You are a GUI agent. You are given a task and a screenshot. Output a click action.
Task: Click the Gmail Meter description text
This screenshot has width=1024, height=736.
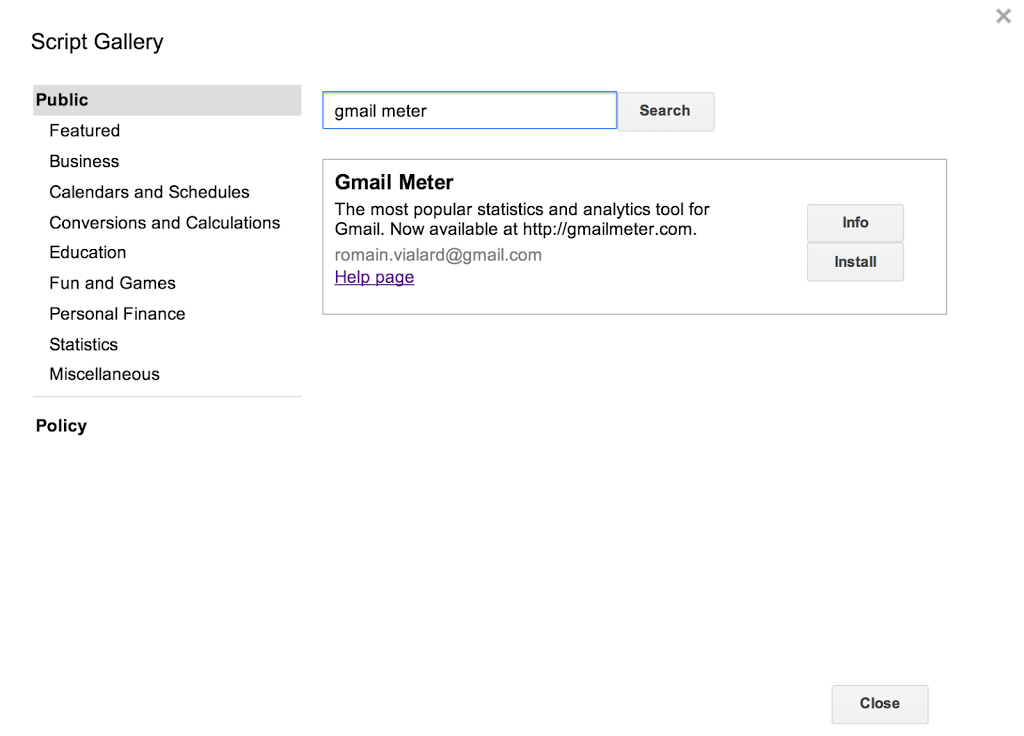tap(522, 219)
